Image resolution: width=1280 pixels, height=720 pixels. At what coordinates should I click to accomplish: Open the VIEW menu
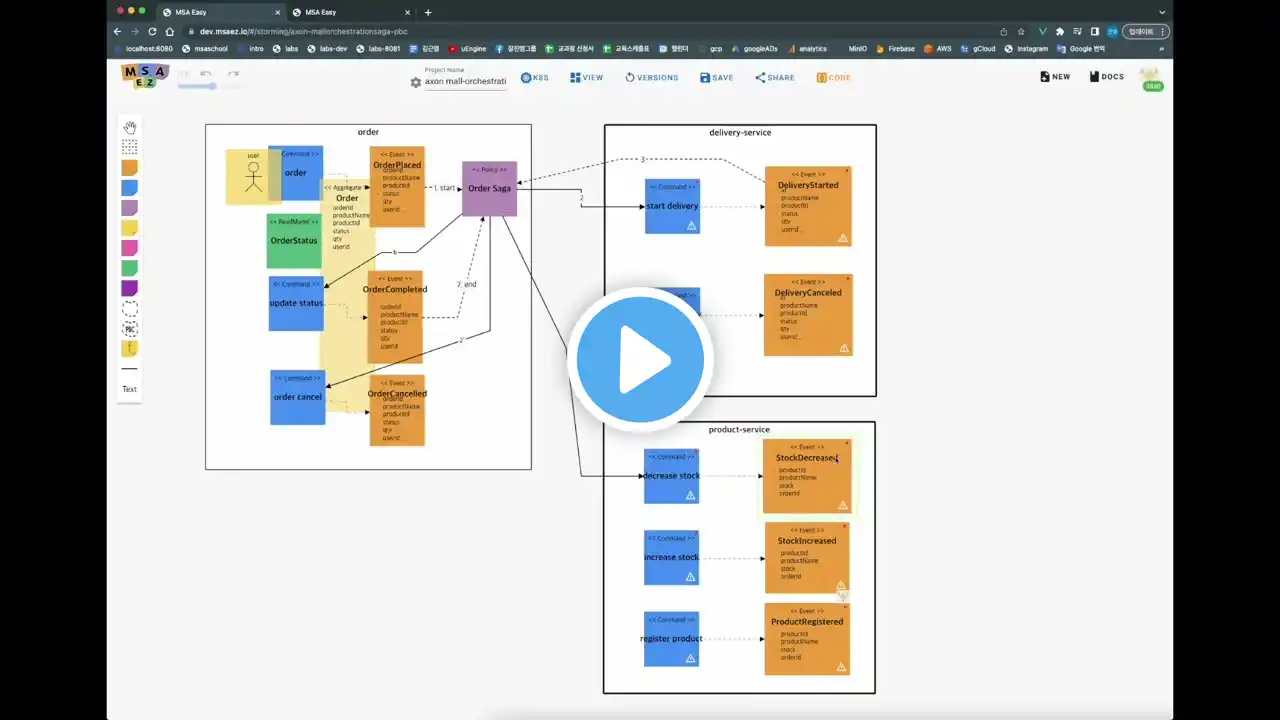[586, 77]
